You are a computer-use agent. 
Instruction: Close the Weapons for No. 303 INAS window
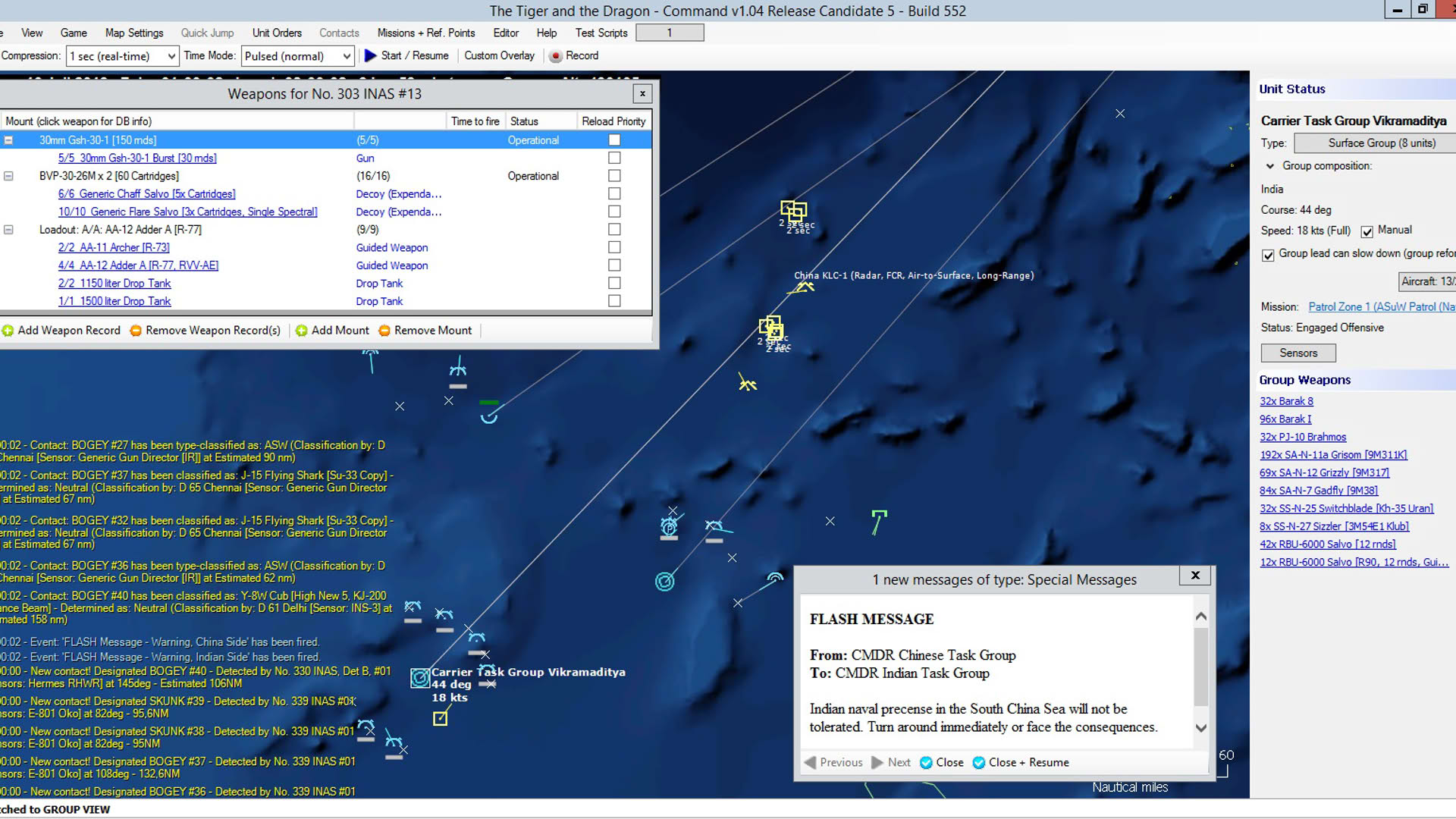(642, 93)
